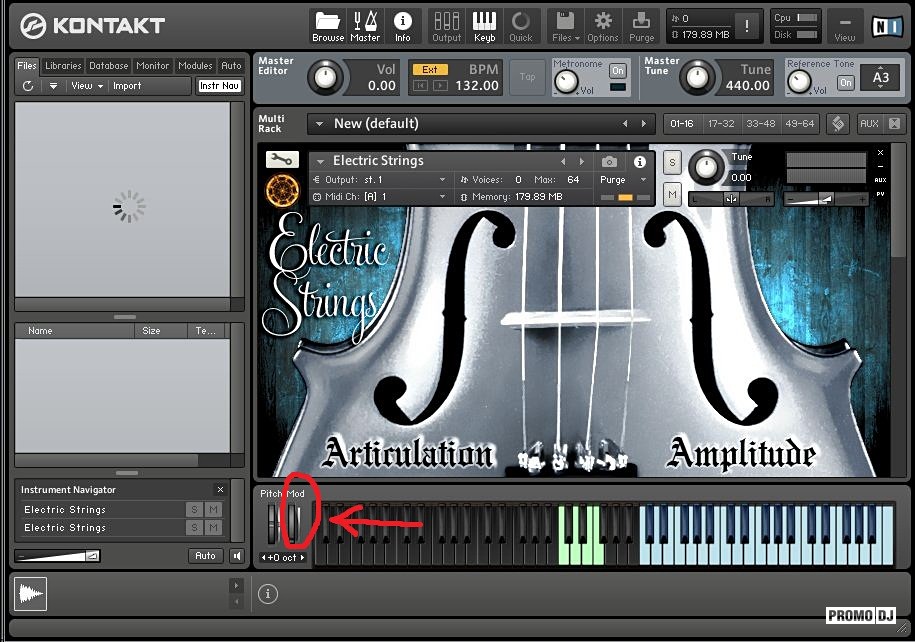
Task: Switch to the Libraries tab
Action: click(63, 65)
